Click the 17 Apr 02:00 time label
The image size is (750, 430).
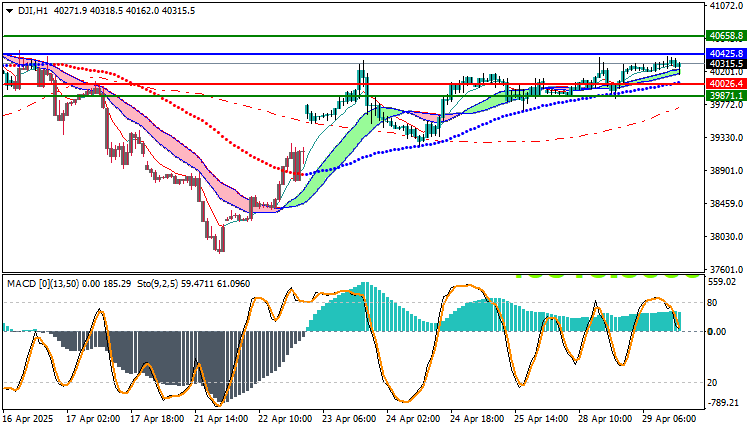pyautogui.click(x=93, y=419)
